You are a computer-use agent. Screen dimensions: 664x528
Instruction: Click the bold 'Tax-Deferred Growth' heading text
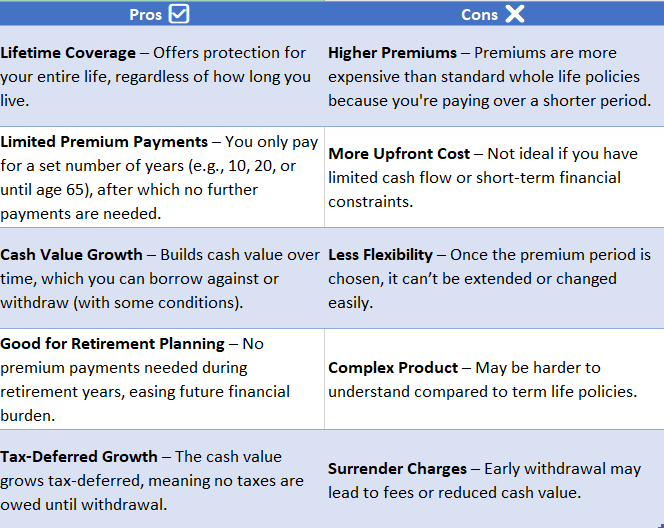tap(79, 457)
